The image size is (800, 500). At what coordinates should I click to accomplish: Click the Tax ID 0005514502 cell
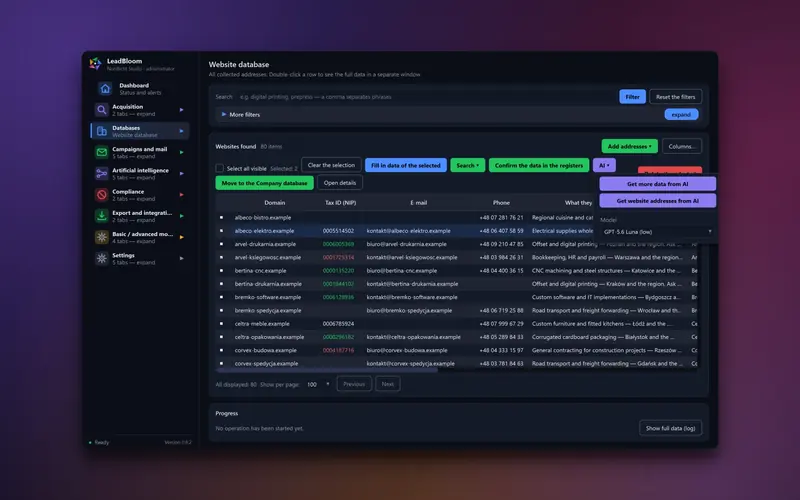click(x=338, y=231)
